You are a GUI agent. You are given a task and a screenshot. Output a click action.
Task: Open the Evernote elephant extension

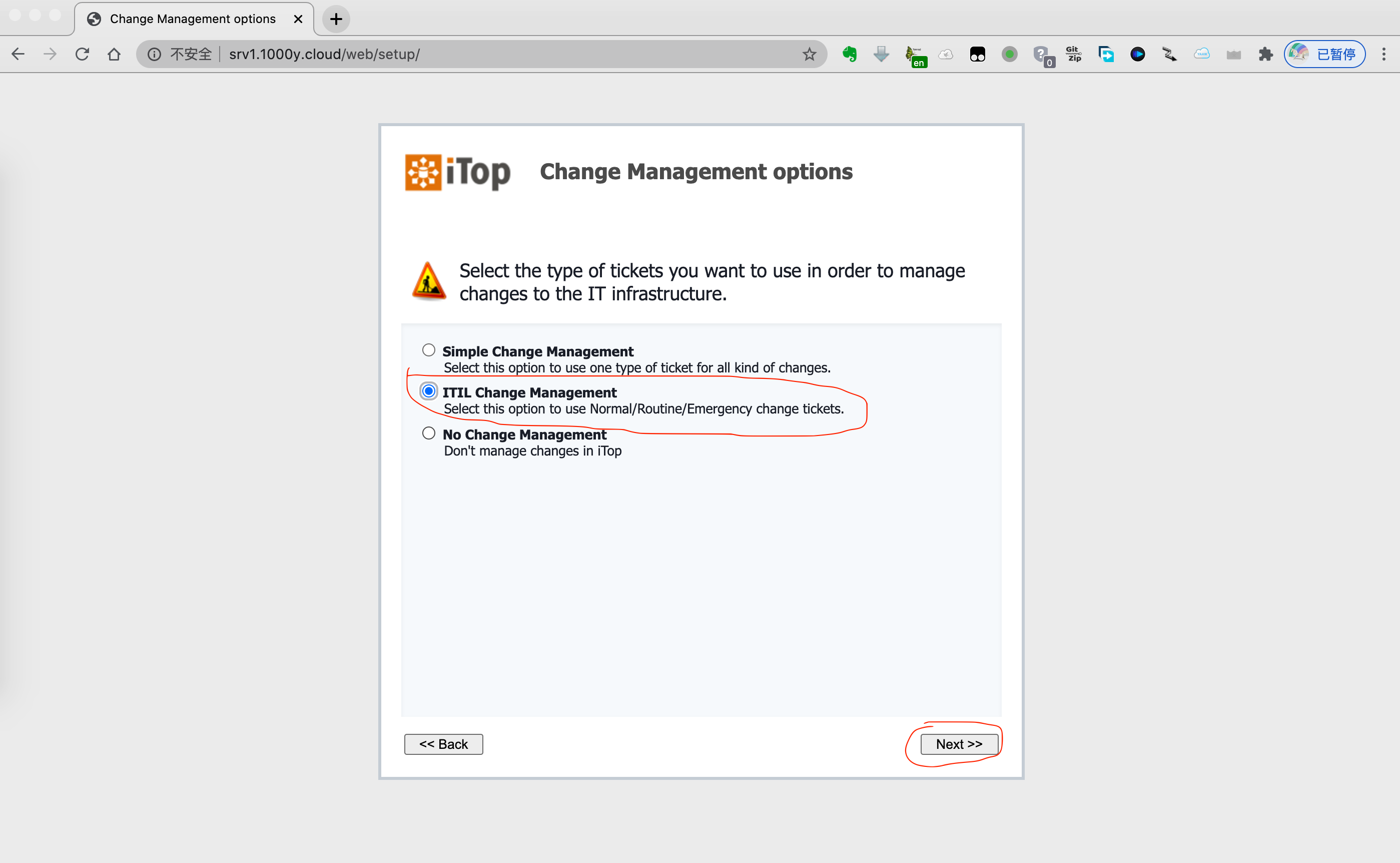850,54
